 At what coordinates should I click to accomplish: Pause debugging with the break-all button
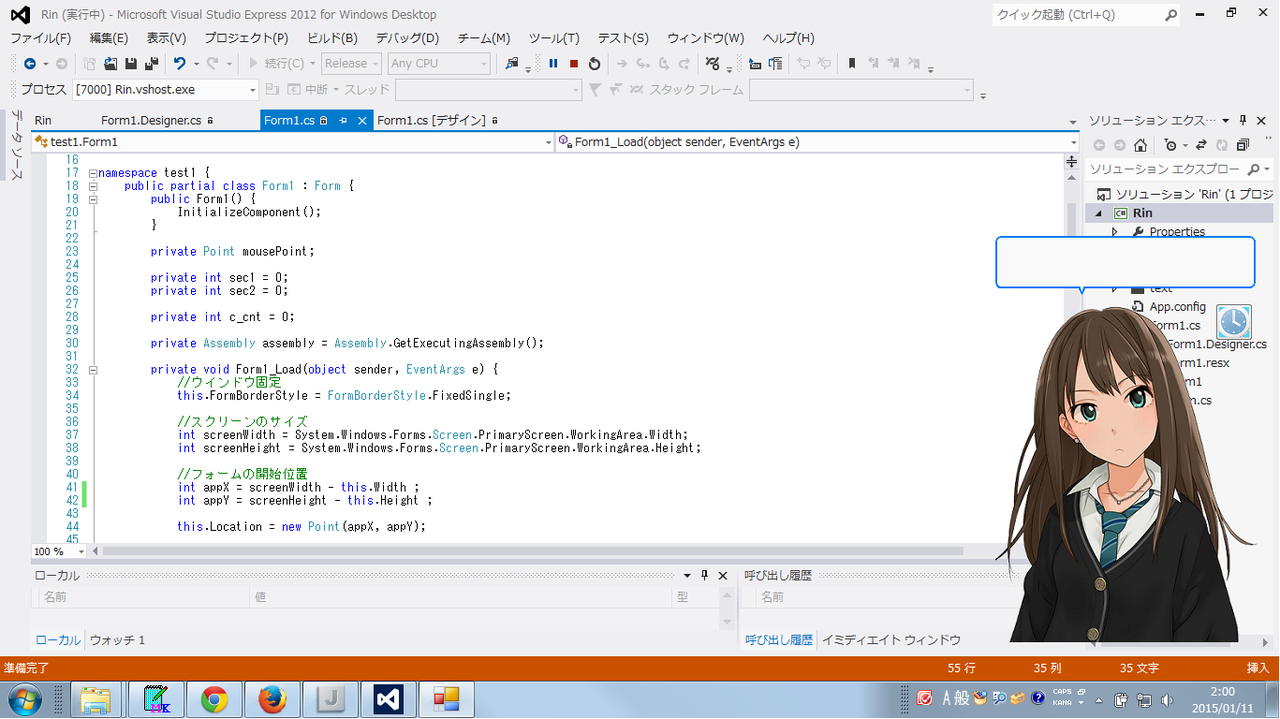point(553,63)
